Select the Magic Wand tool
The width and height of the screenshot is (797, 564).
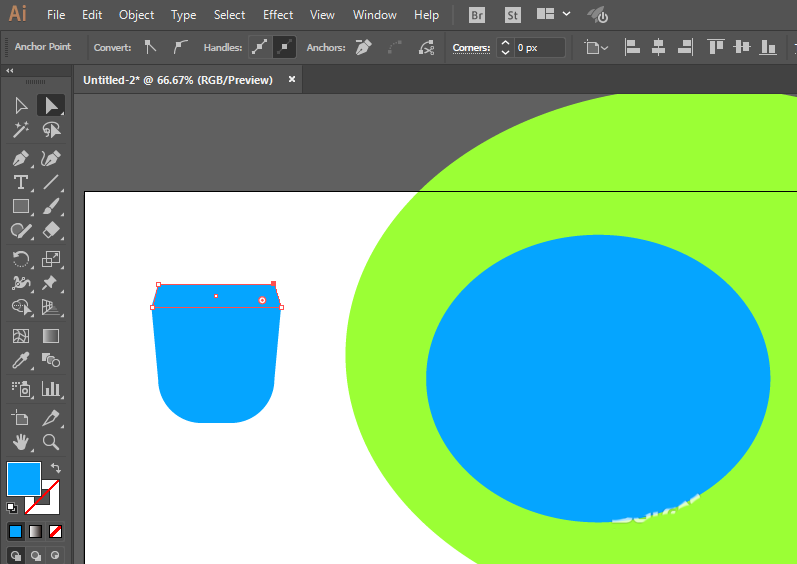[x=21, y=130]
